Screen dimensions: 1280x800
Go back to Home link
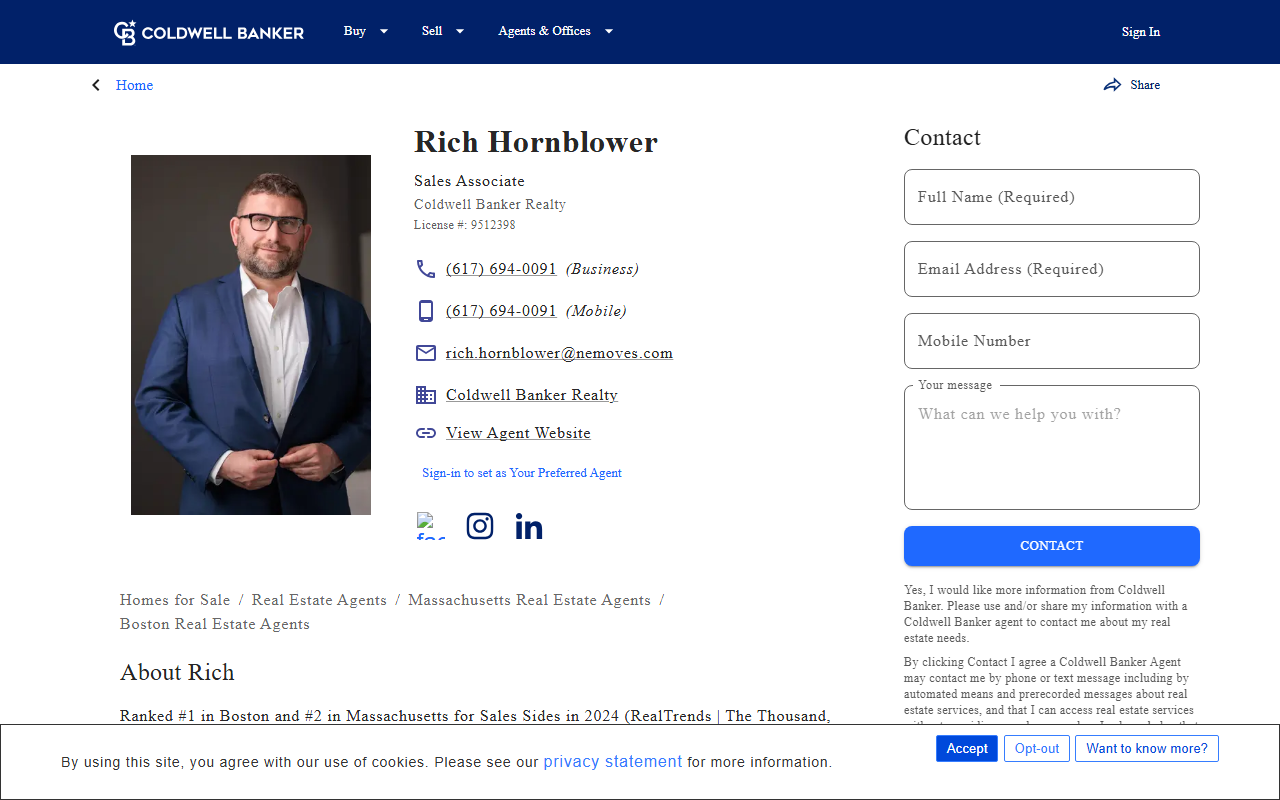pos(134,85)
